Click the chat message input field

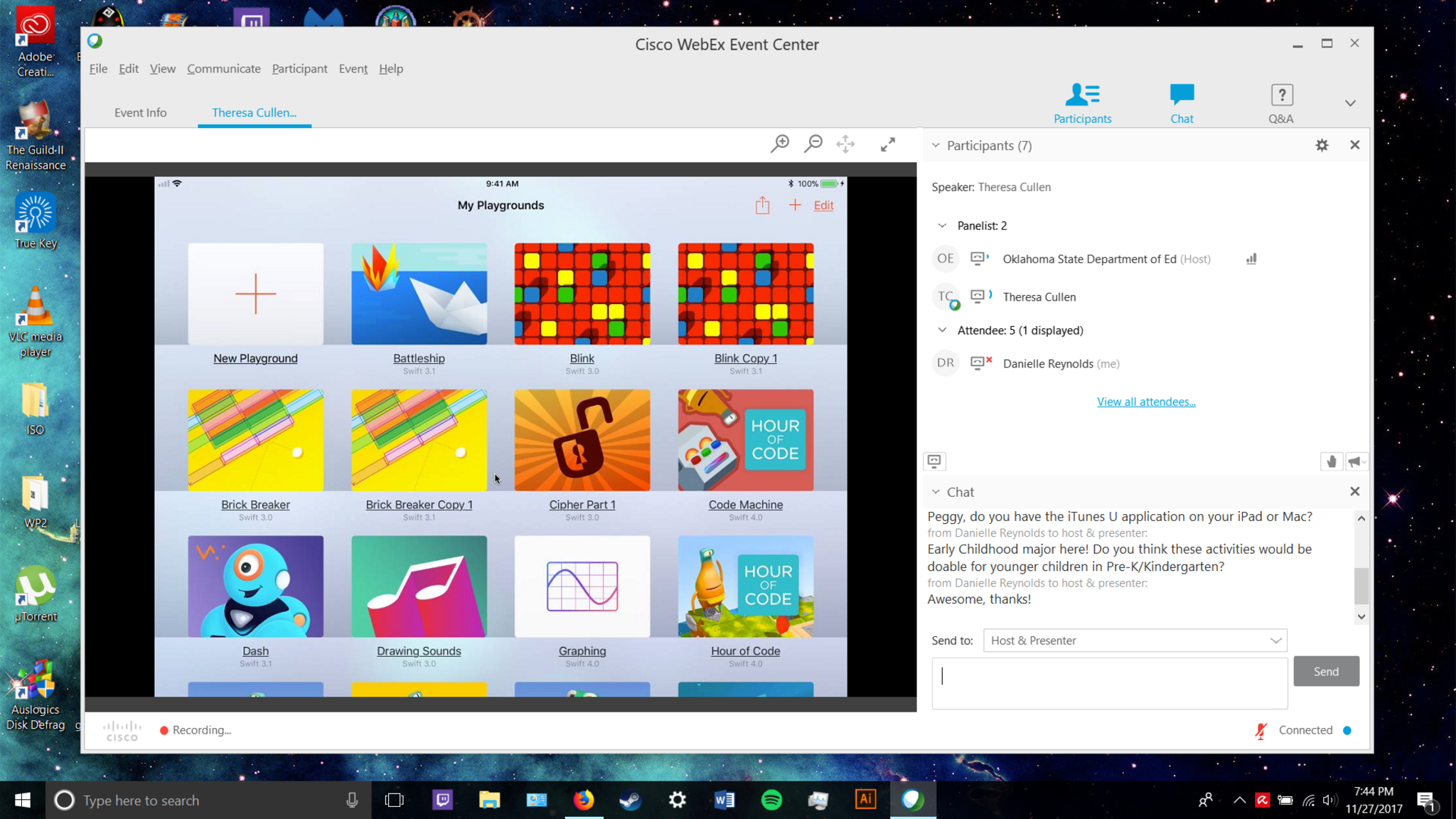(x=1109, y=682)
